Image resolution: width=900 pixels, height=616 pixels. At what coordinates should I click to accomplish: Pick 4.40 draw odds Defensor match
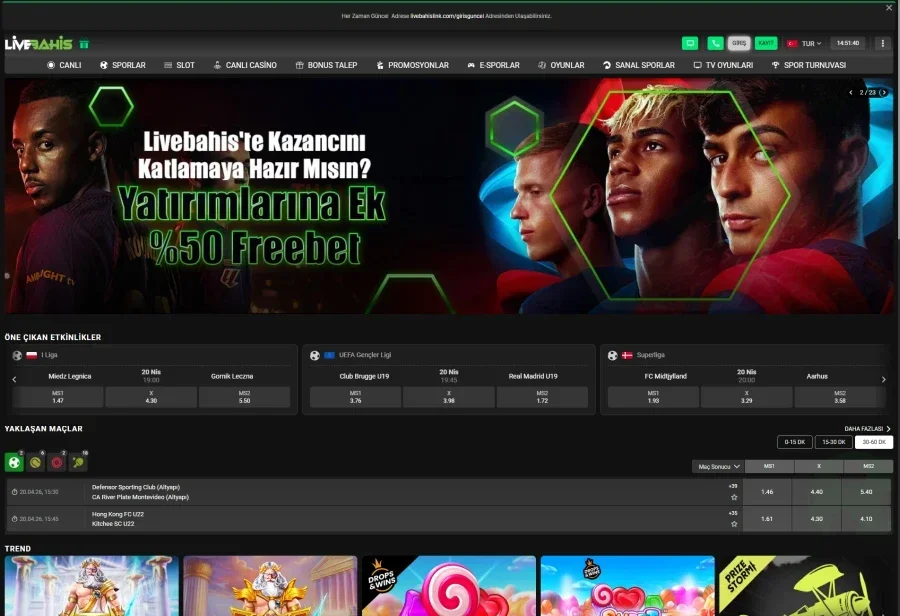click(x=817, y=492)
